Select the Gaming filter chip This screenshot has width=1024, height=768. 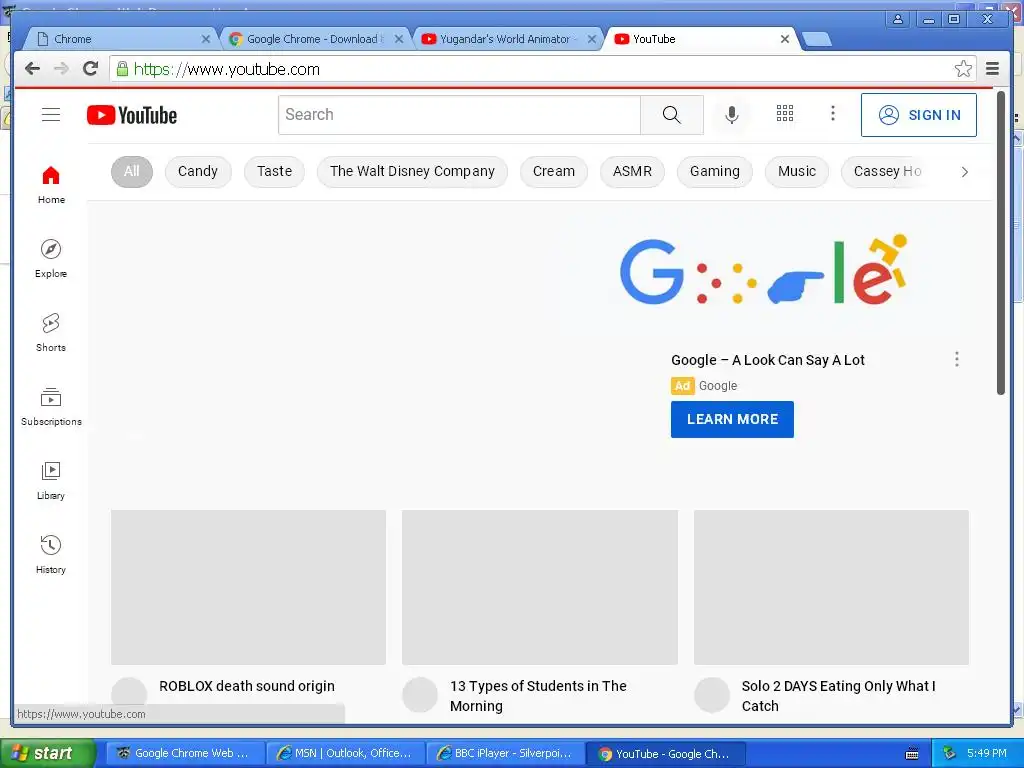714,172
